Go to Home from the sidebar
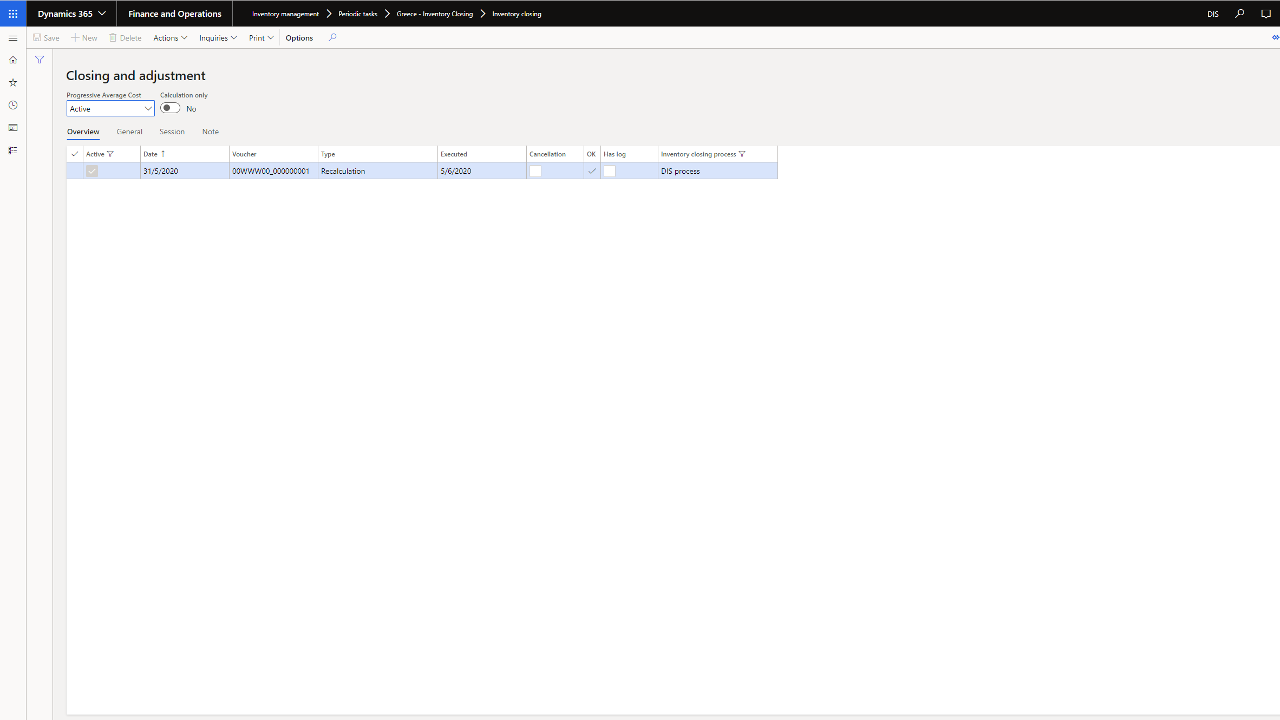 (x=13, y=60)
